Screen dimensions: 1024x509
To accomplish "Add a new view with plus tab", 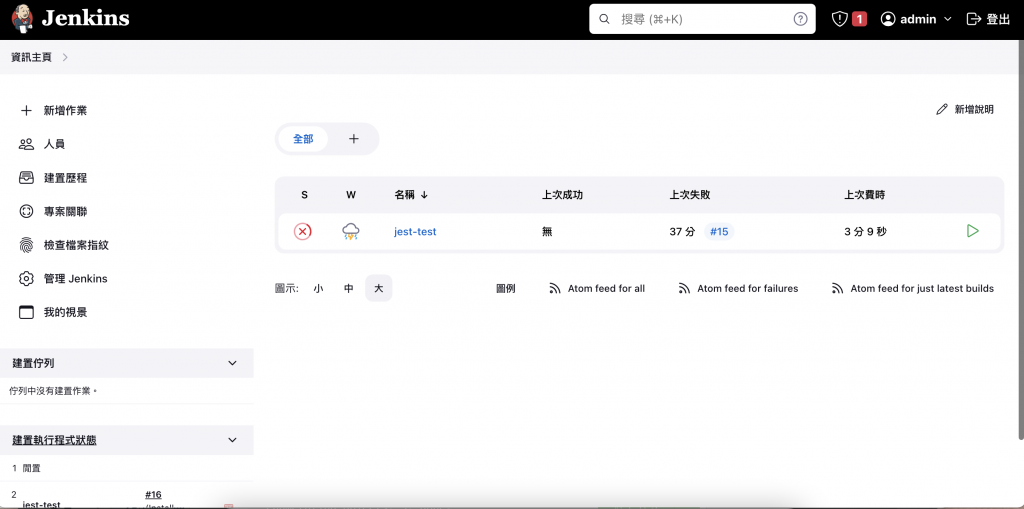I will [353, 139].
